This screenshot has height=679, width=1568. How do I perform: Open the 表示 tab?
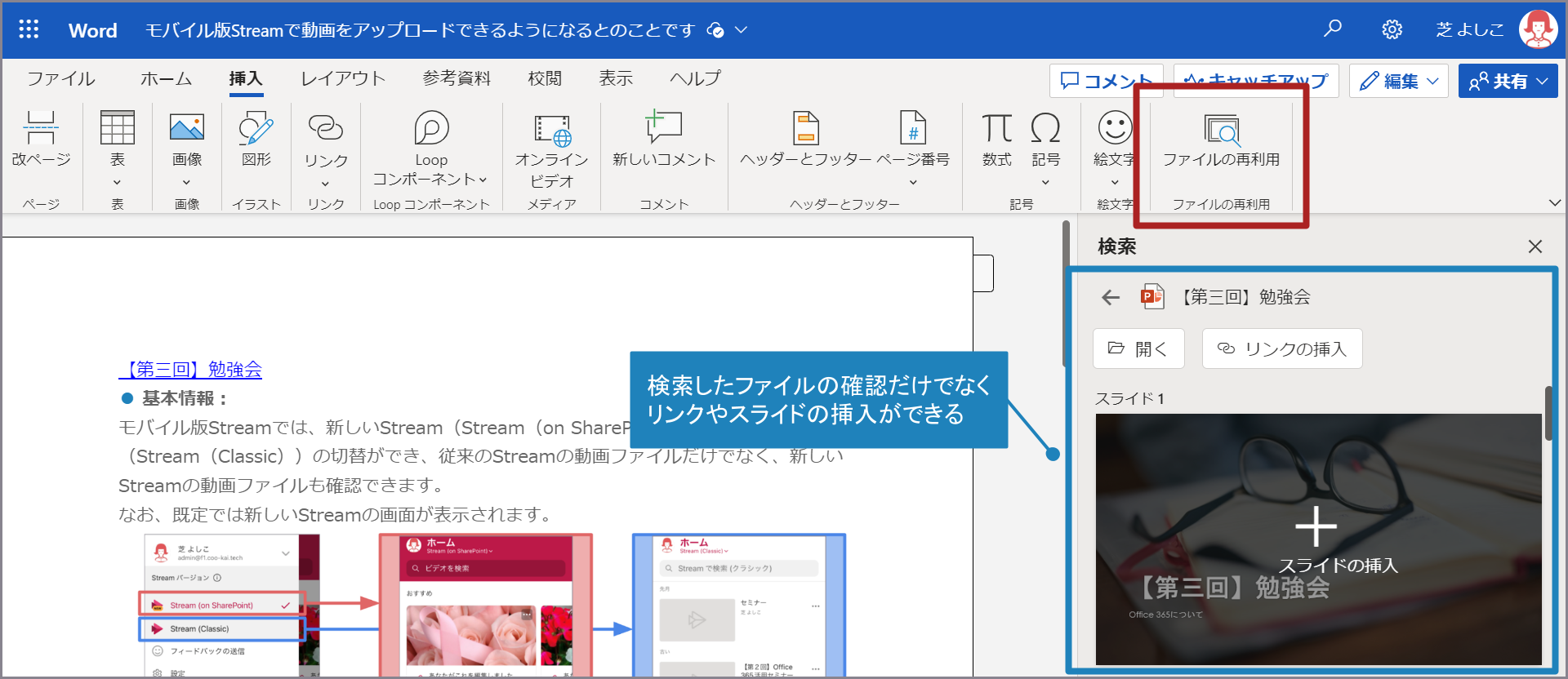pyautogui.click(x=616, y=78)
